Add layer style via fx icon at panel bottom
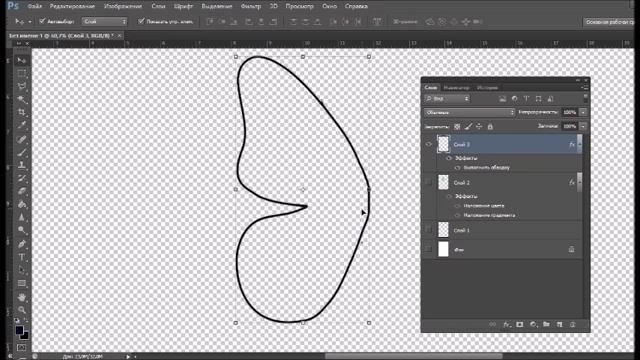Image resolution: width=640 pixels, height=360 pixels. (x=506, y=324)
